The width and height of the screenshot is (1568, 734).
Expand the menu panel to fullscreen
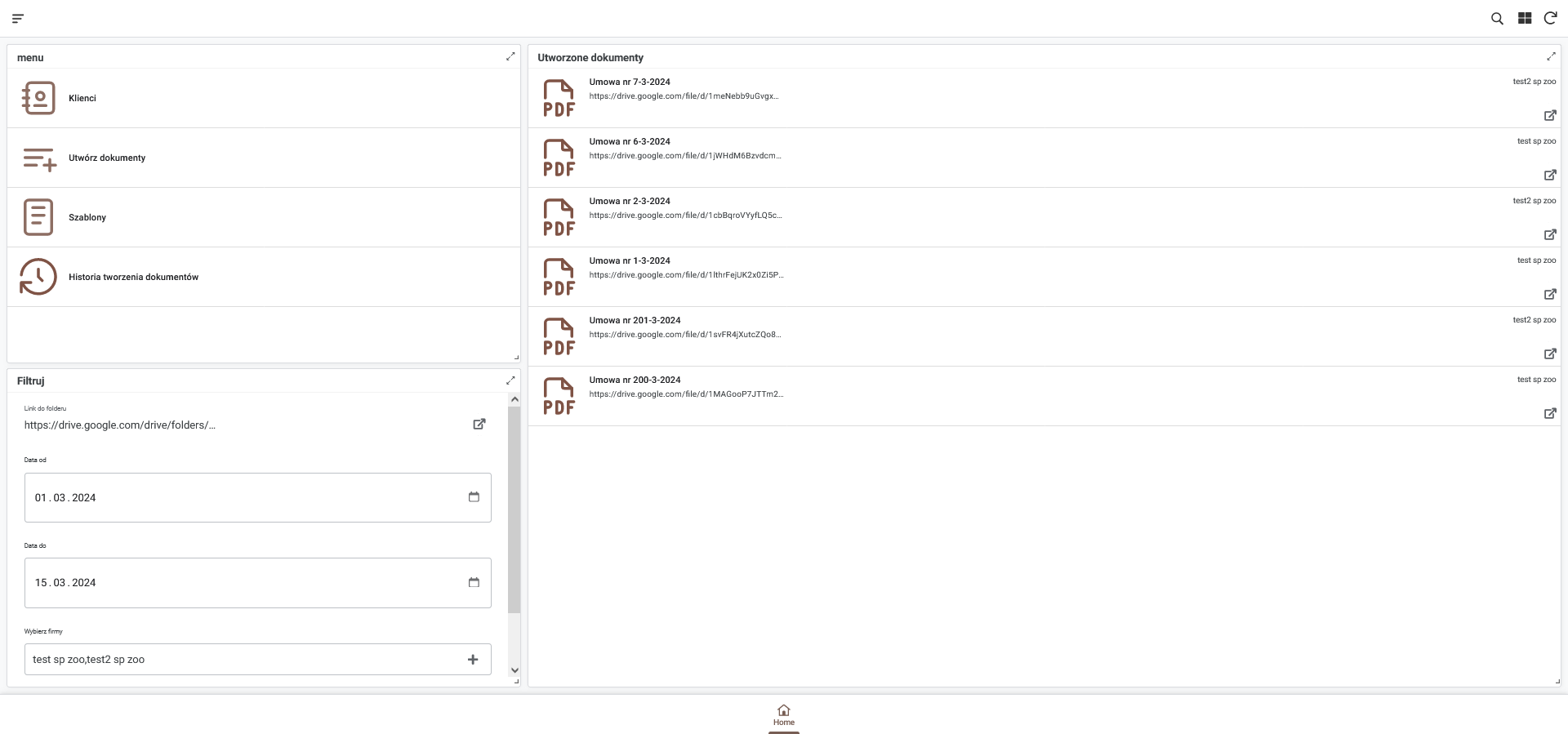(510, 56)
